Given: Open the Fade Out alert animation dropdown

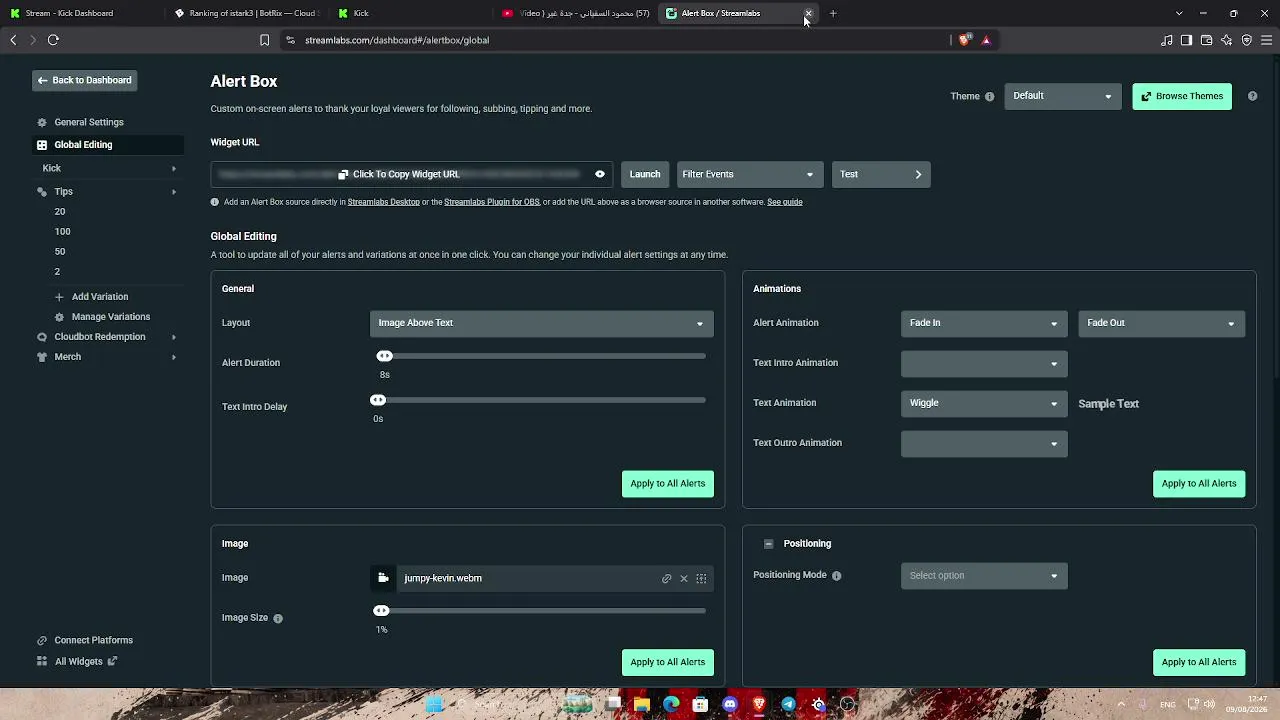Looking at the screenshot, I should click(1161, 323).
